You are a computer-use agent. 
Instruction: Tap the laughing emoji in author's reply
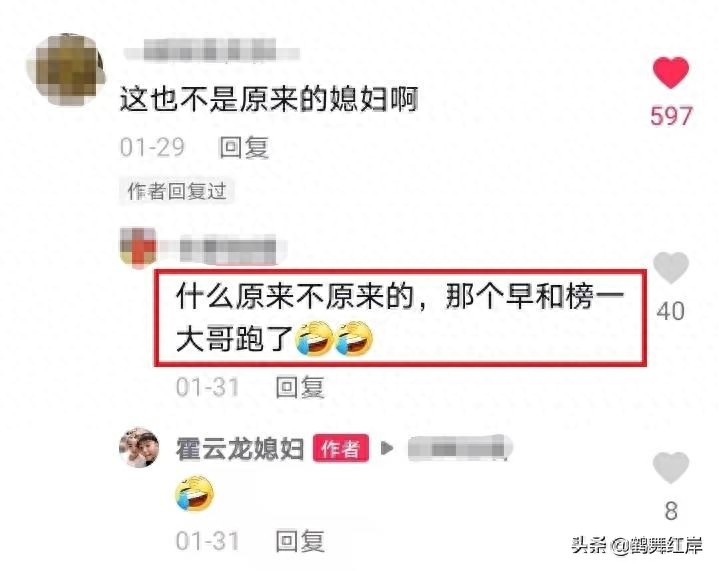pyautogui.click(x=195, y=493)
